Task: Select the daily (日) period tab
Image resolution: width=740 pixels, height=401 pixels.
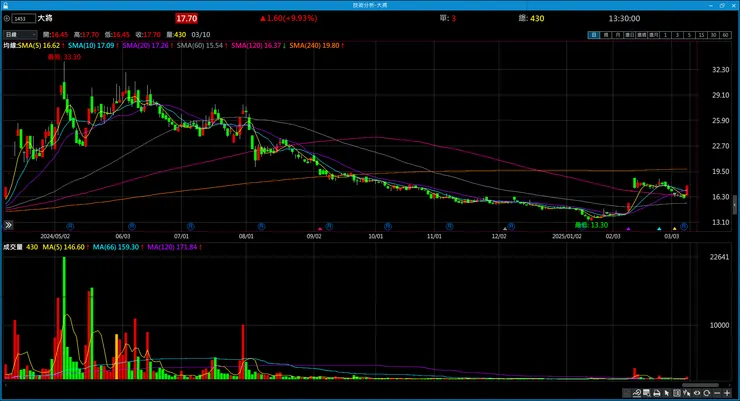Action: coord(594,35)
